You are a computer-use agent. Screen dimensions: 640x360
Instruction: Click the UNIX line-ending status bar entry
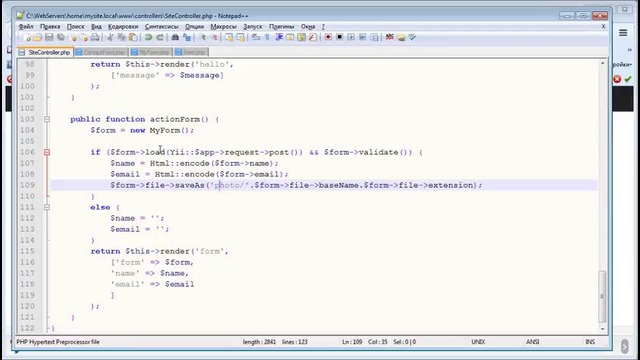[478, 342]
